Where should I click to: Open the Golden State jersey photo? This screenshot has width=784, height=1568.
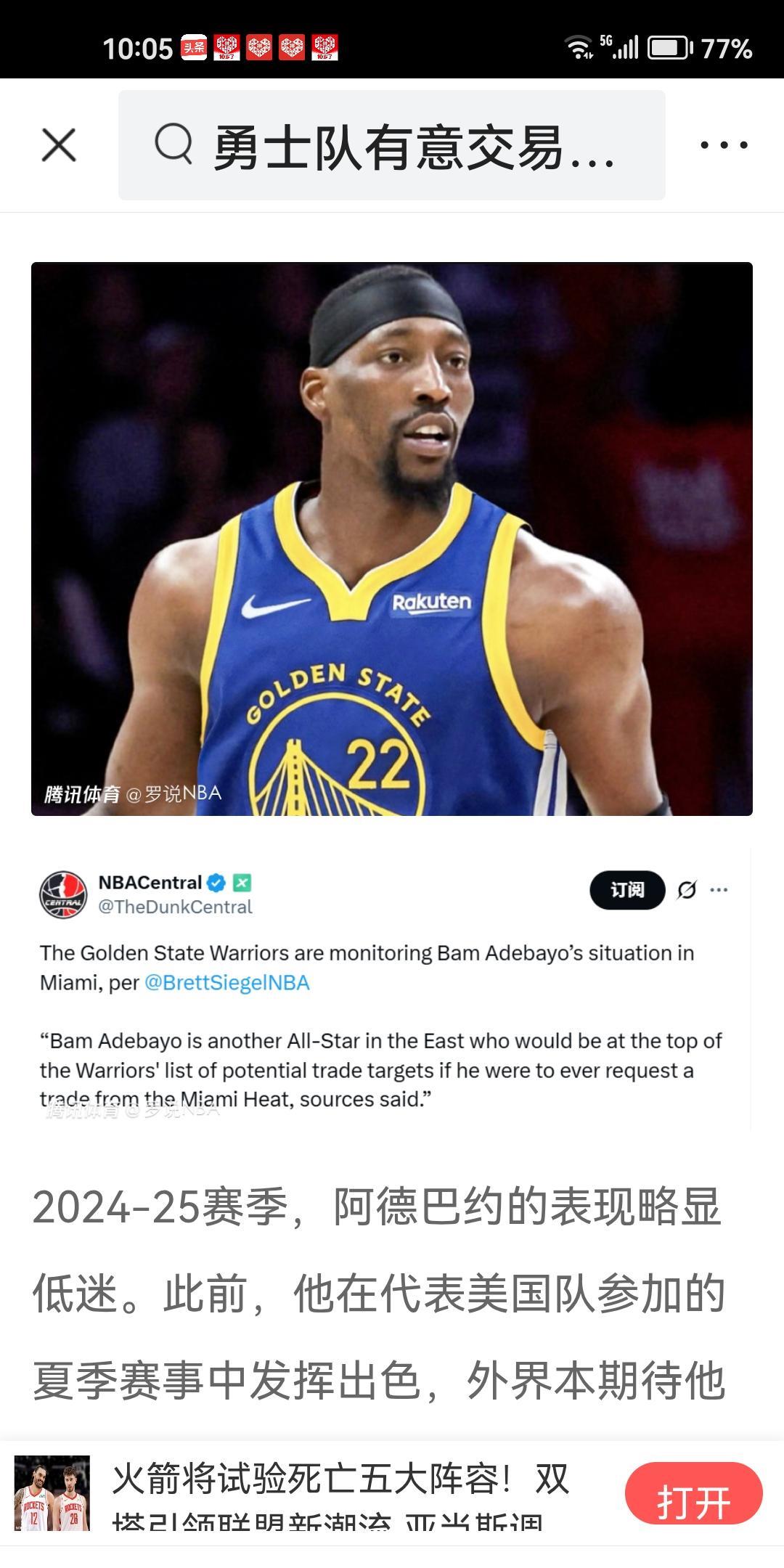click(392, 539)
